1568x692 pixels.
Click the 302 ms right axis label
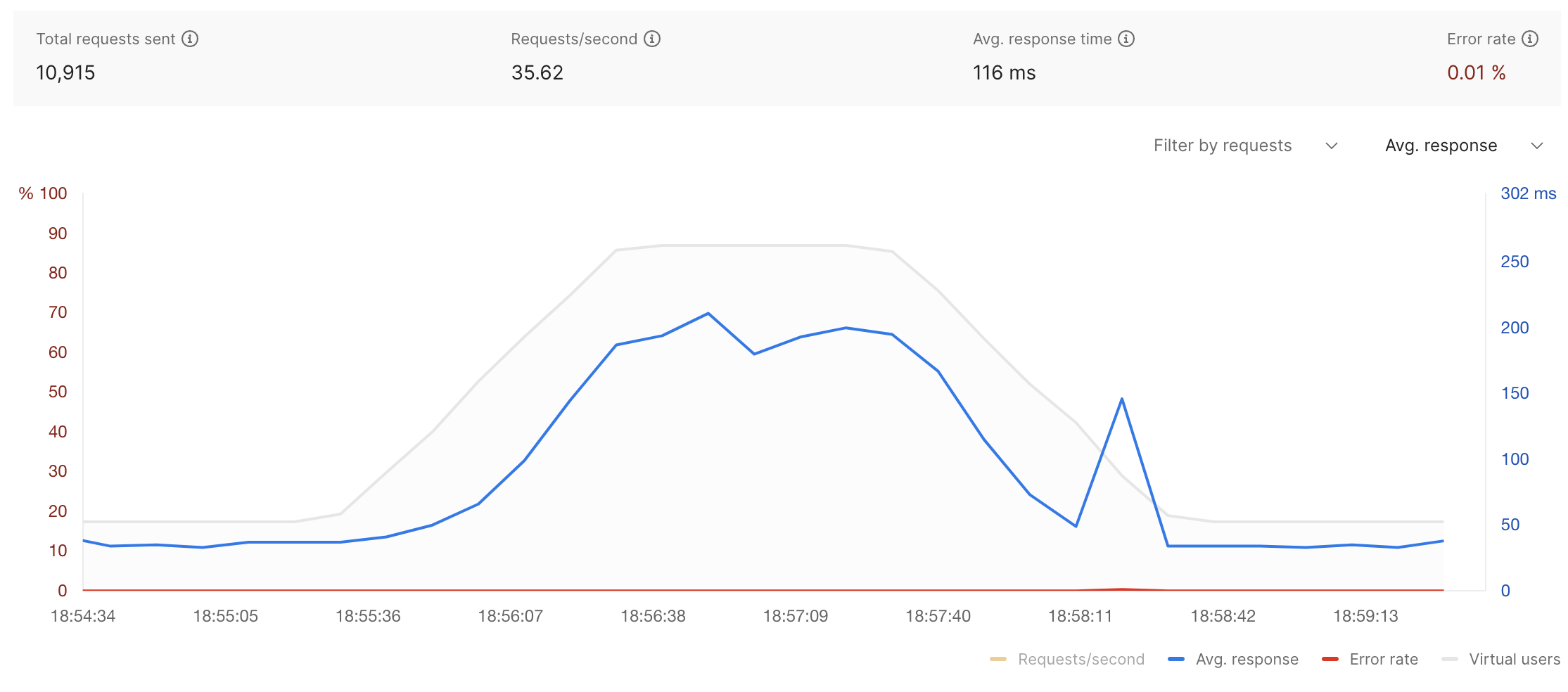point(1528,193)
